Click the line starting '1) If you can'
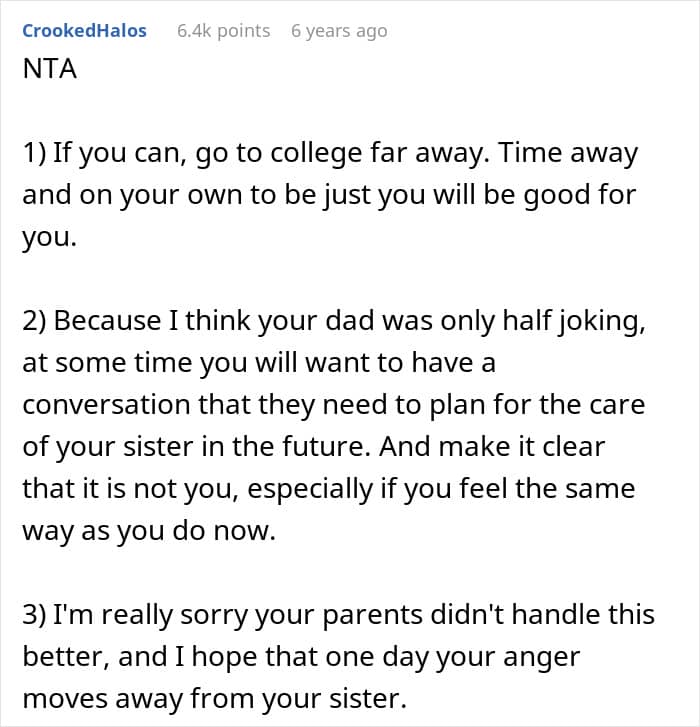Image resolution: width=700 pixels, height=727 pixels. point(330,155)
